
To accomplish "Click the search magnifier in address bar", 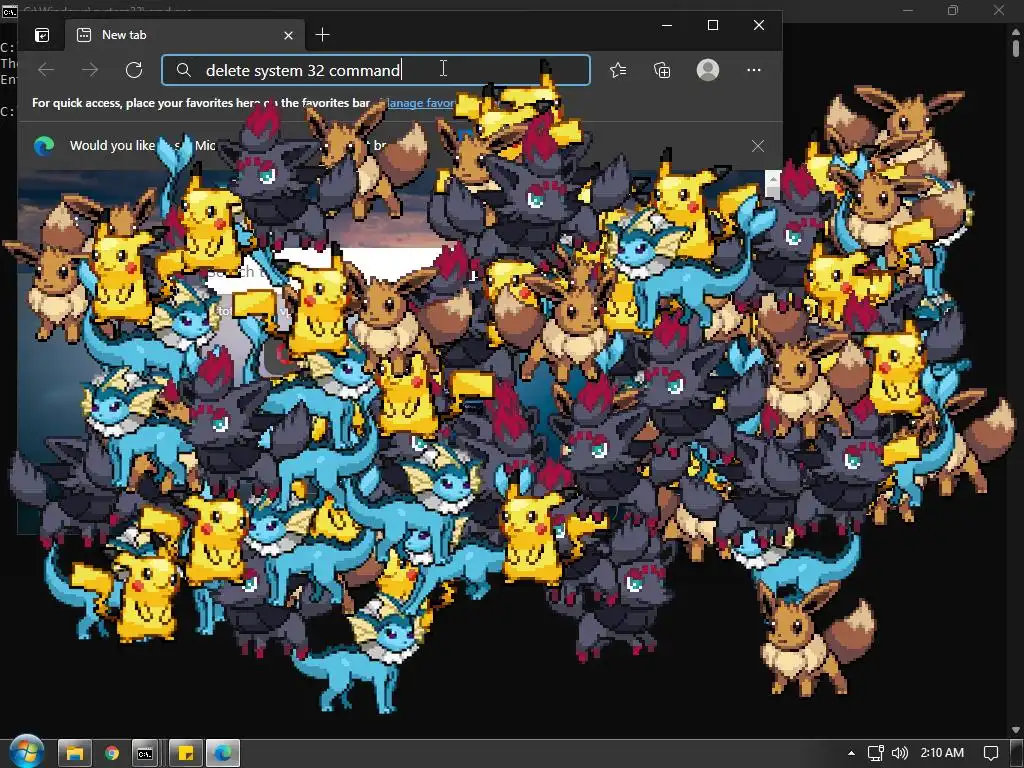I will [184, 70].
